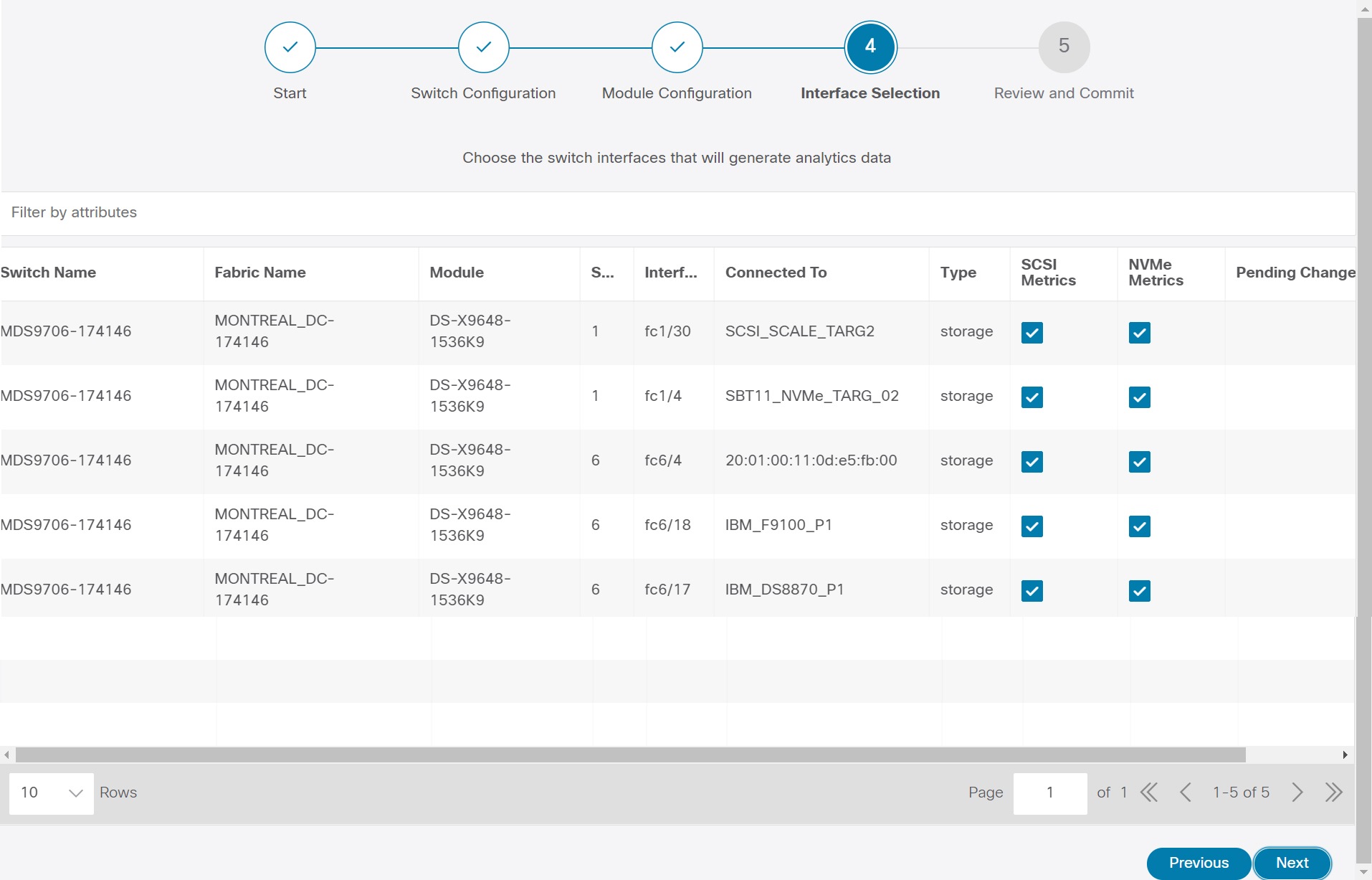Viewport: 1372px width, 880px height.
Task: Select the Review and Commit step label
Action: (1064, 93)
